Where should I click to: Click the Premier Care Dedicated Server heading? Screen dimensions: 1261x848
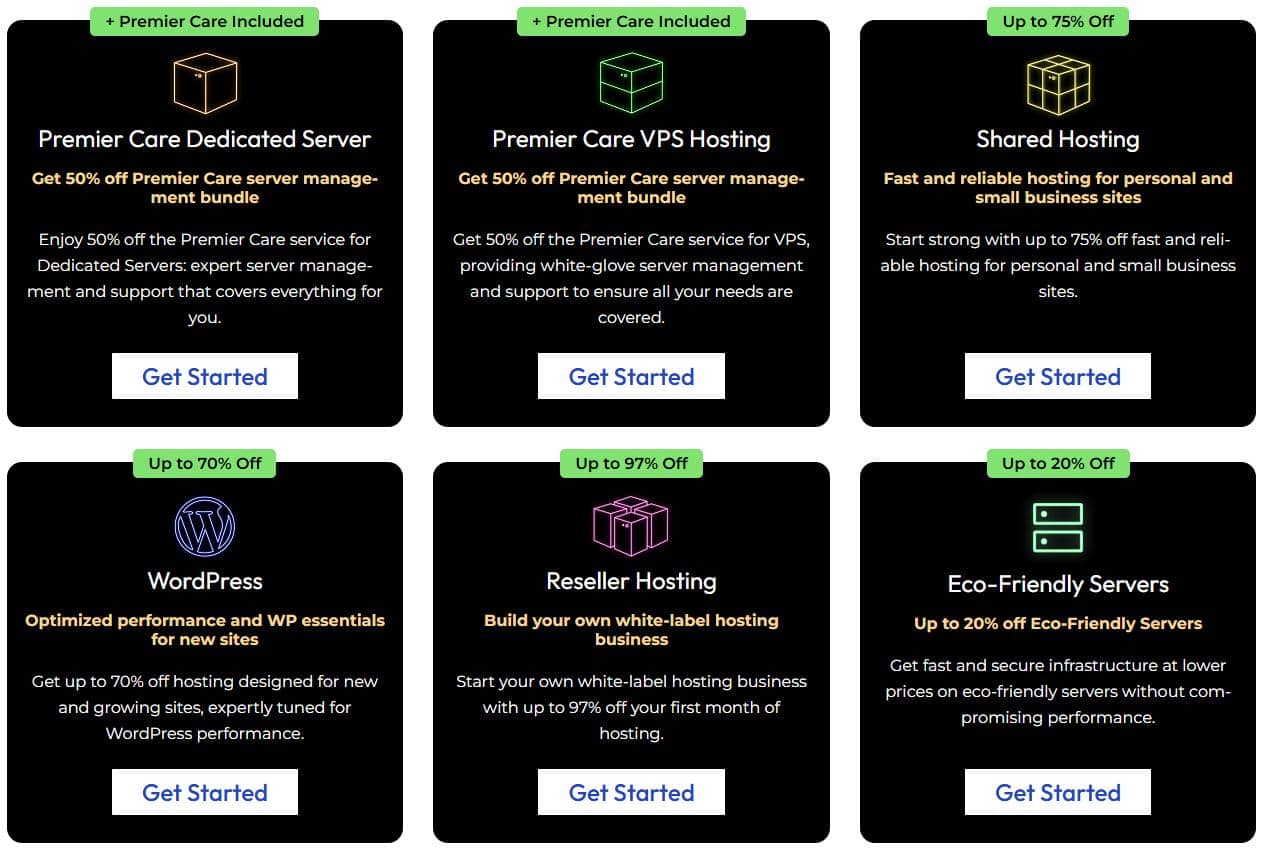(x=204, y=139)
